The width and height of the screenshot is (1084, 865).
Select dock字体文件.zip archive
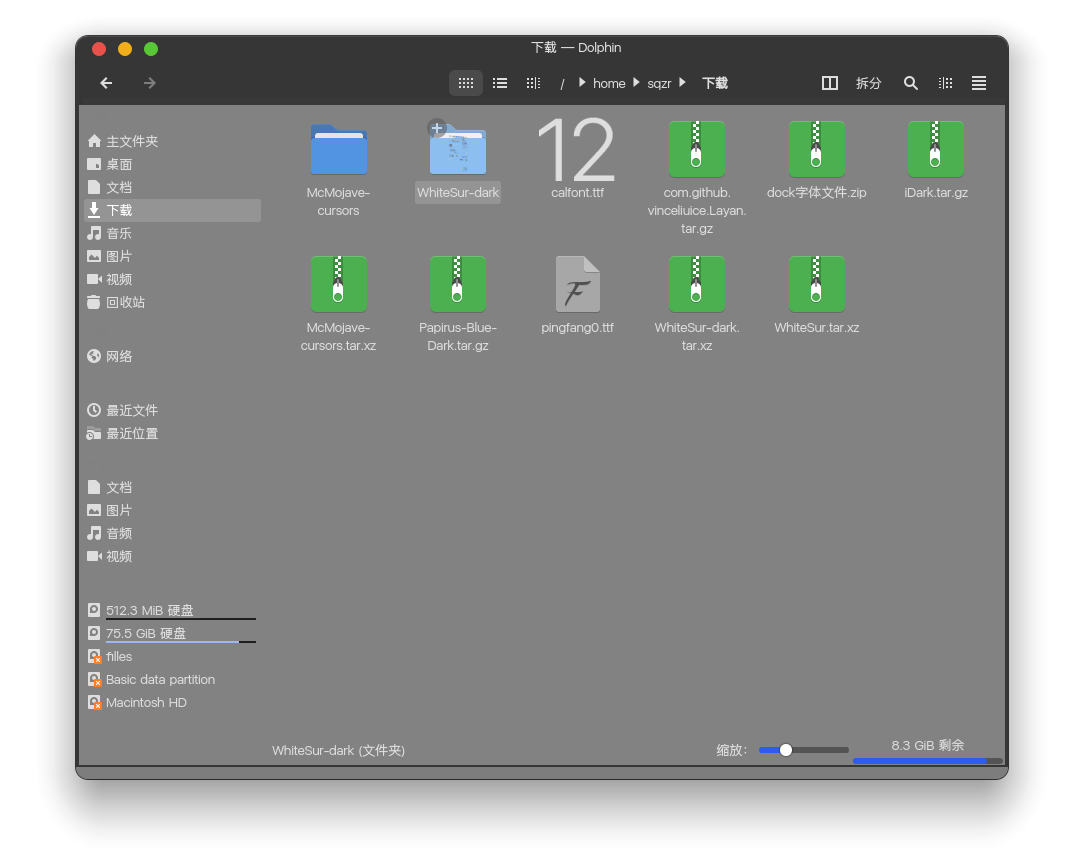click(816, 161)
